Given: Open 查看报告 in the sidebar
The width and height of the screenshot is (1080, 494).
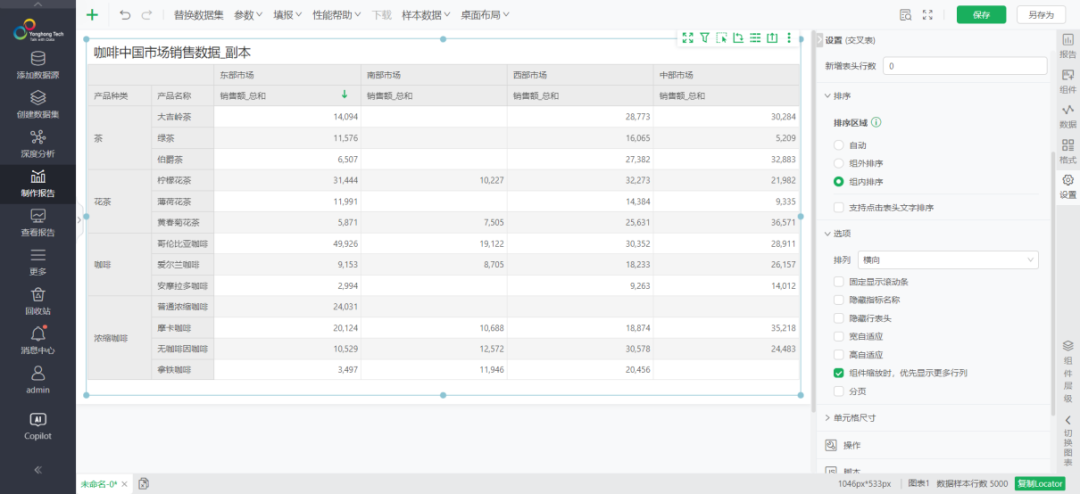Looking at the screenshot, I should tap(38, 223).
